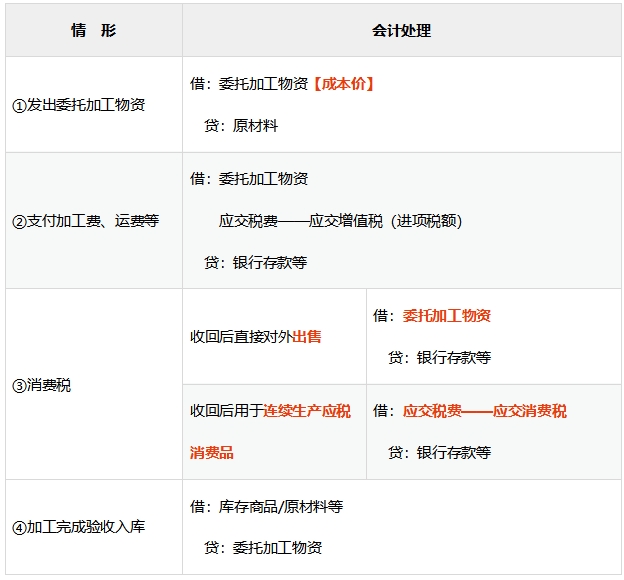
Task: Click the ④加工完成验收入库 row label
Action: [x=78, y=526]
